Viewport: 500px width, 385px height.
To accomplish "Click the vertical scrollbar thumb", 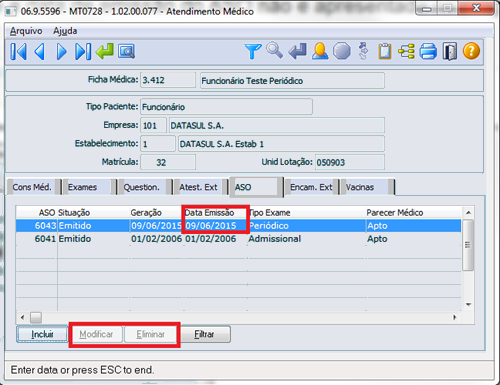I will tap(468, 245).
